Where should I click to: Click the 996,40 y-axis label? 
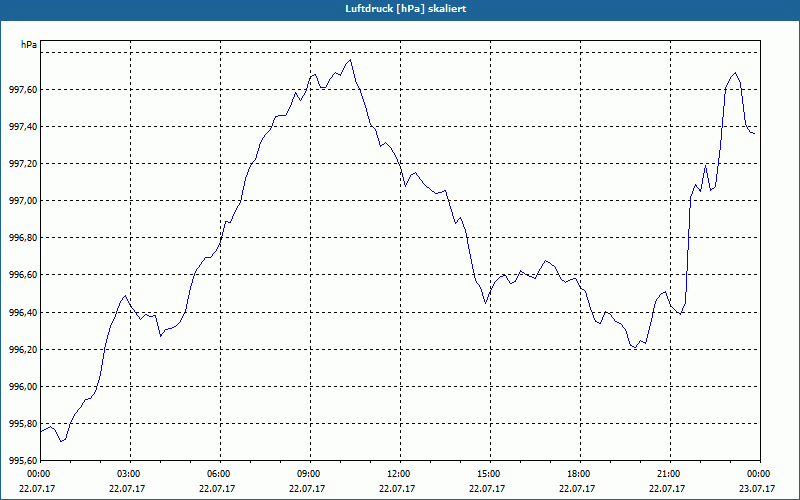point(23,312)
